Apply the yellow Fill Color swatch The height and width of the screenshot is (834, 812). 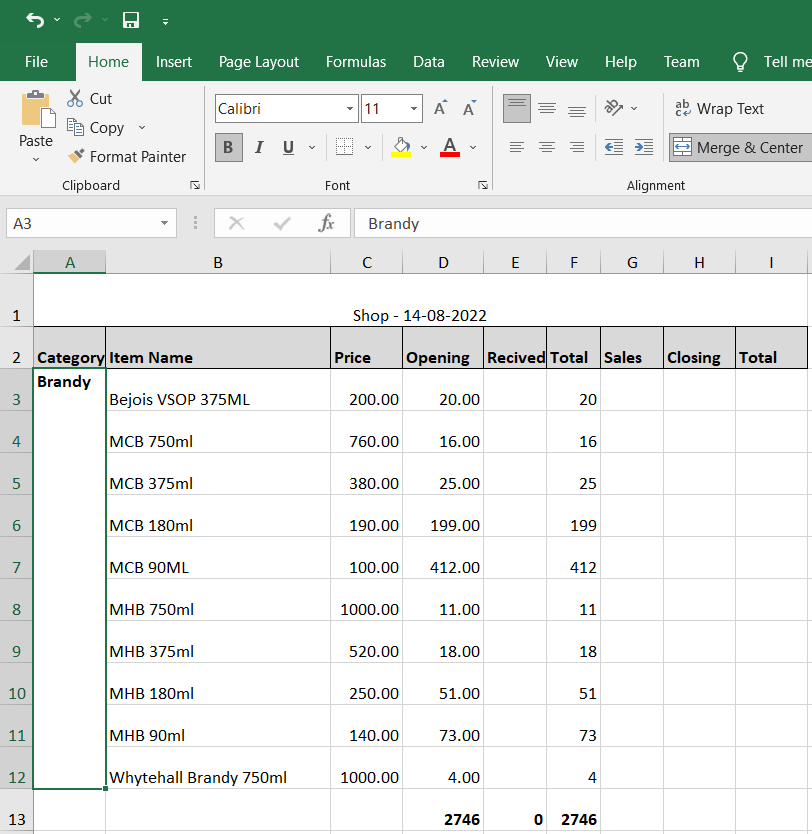402,148
